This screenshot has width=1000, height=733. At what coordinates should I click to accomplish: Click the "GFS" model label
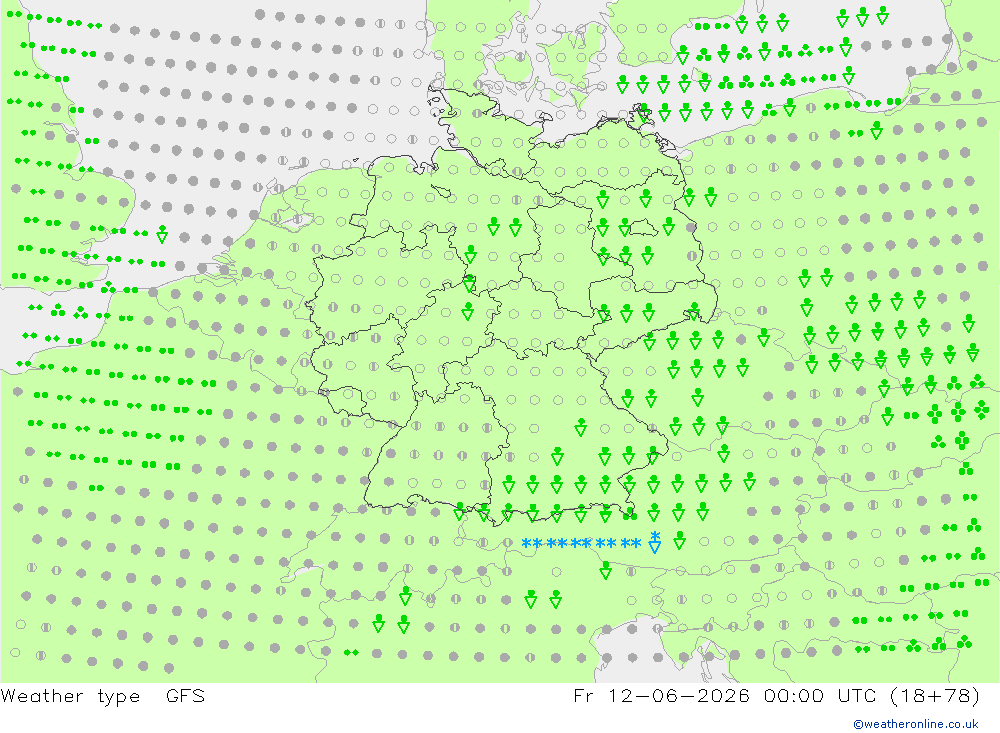(185, 695)
